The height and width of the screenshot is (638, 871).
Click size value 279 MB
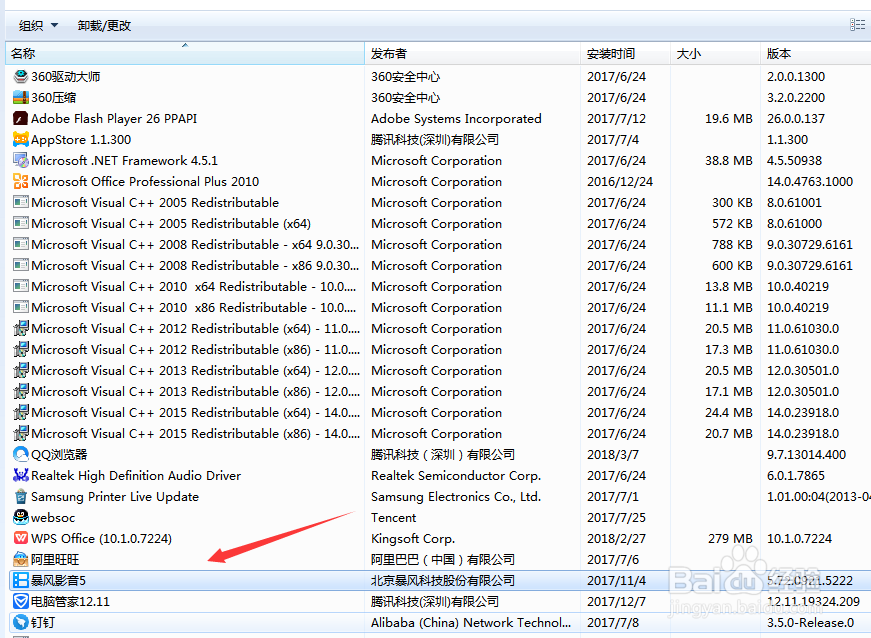(730, 539)
